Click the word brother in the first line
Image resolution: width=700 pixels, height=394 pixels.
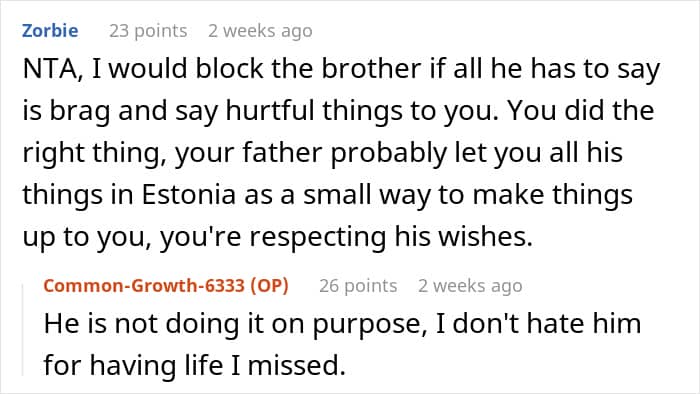tap(371, 69)
